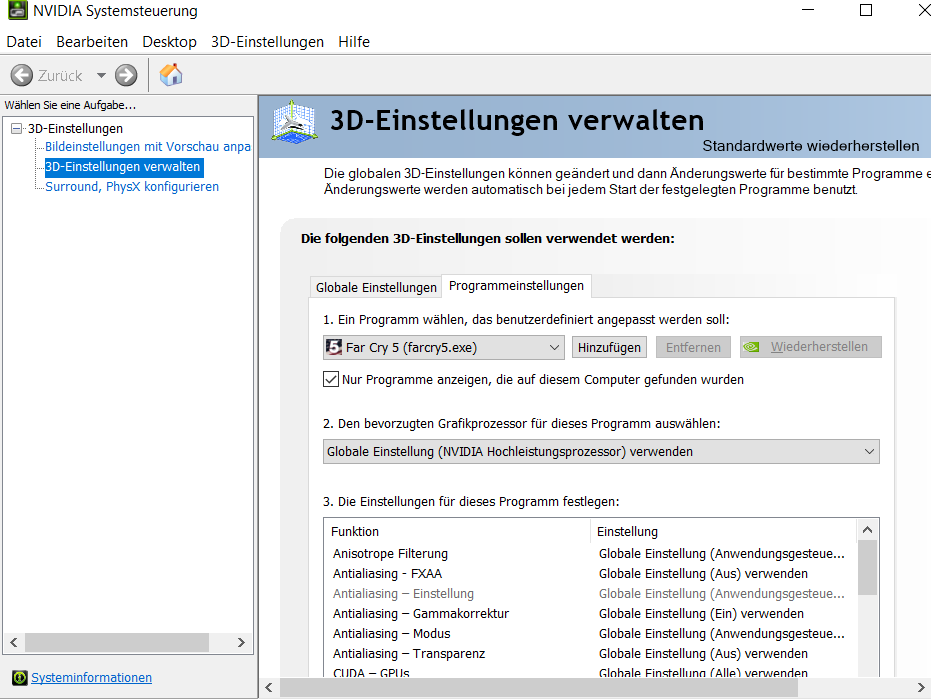Click the NVIDIA app icon in title bar
The image size is (931, 699).
click(x=17, y=10)
